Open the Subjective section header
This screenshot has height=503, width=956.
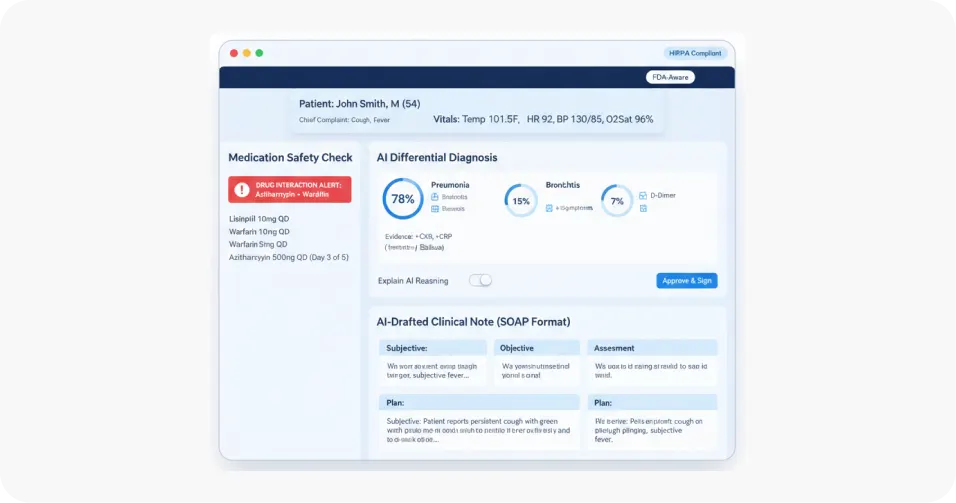tap(433, 348)
